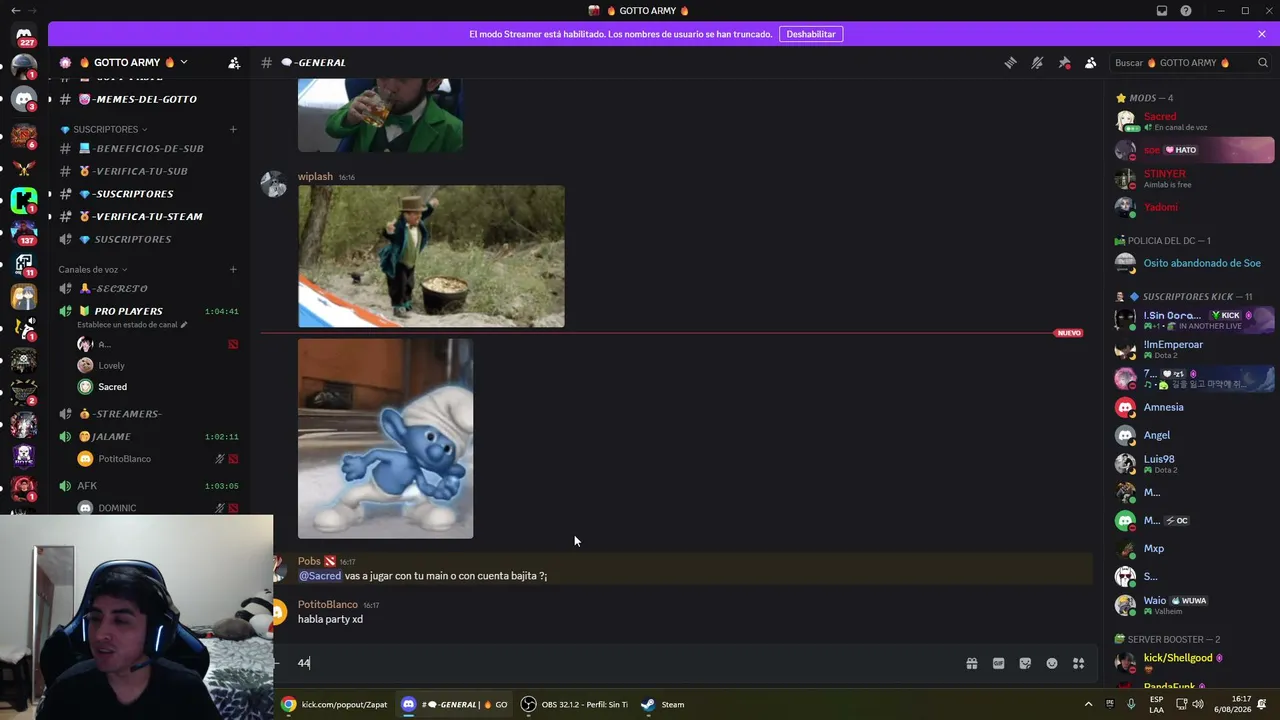Open the sticker picker icon
Viewport: 1280px width, 720px height.
1025,663
